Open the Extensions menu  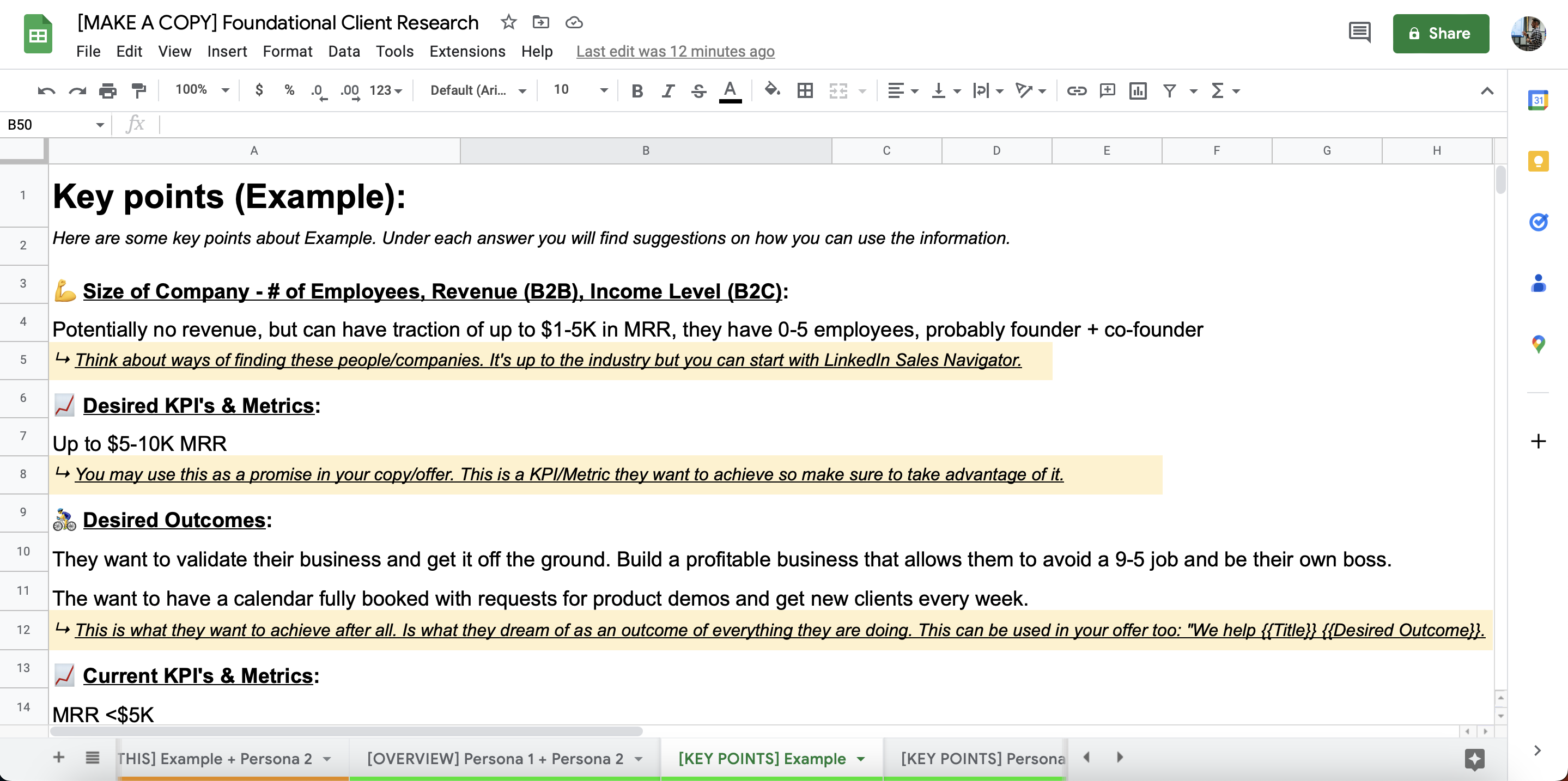pos(467,51)
